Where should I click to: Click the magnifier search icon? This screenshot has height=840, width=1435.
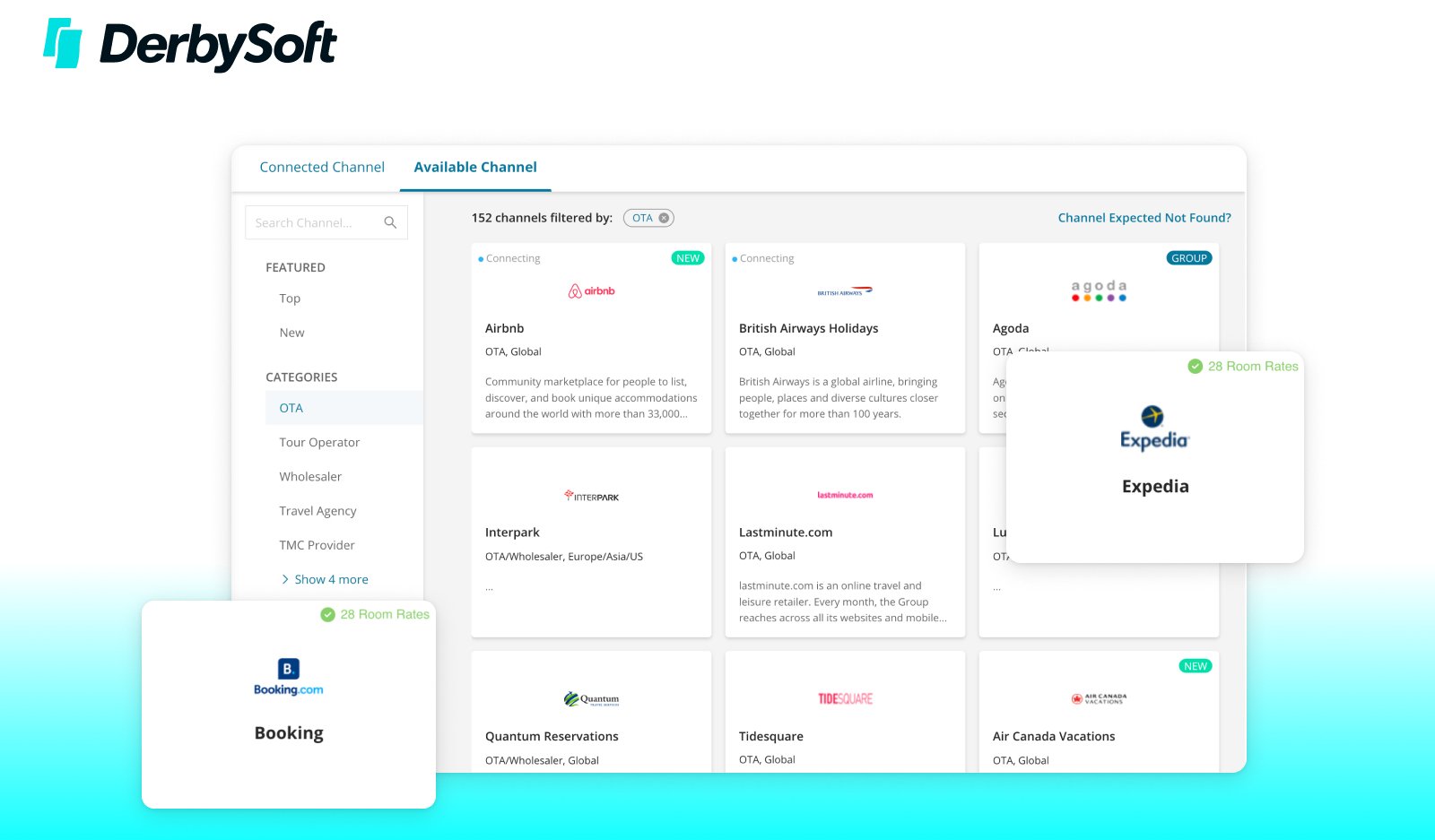tap(390, 222)
